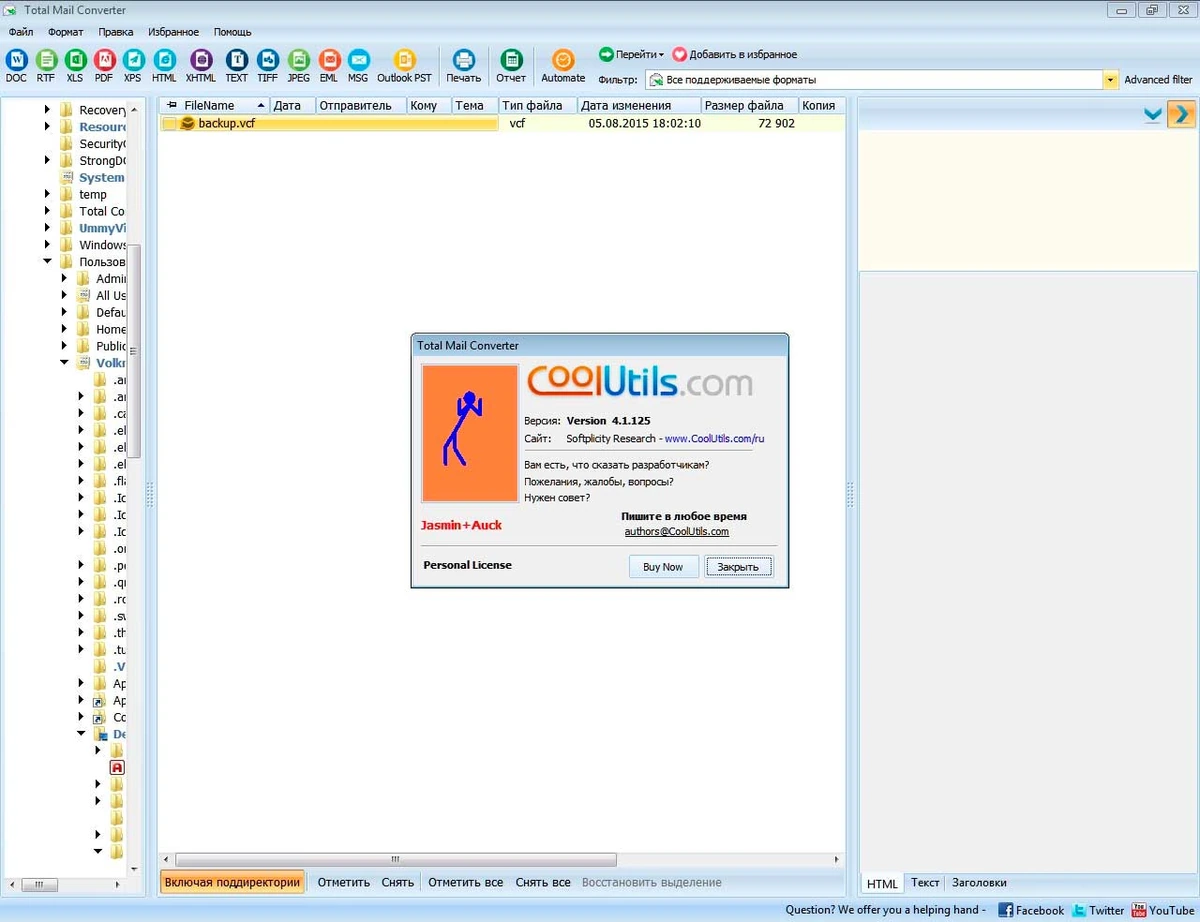Open YouTube link in status bar
1200x922 pixels.
1163,910
